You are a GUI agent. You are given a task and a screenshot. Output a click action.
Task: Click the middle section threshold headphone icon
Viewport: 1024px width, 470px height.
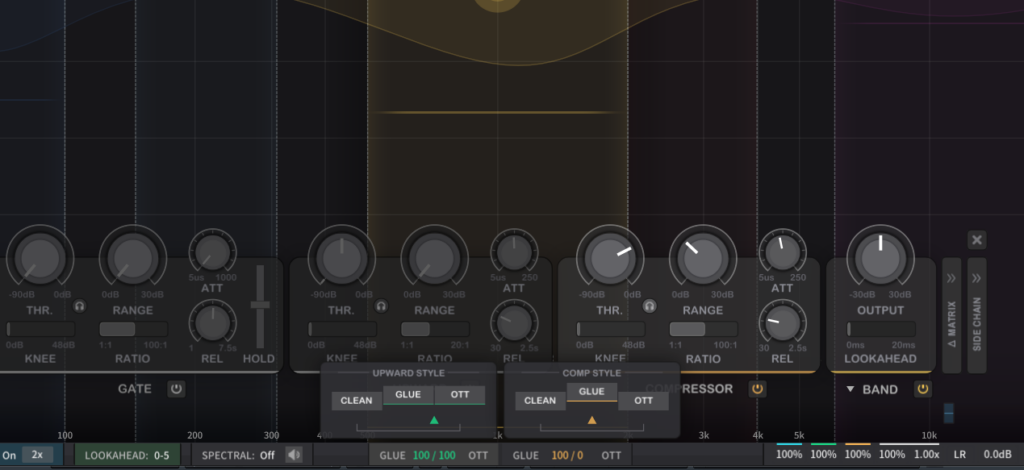[x=381, y=307]
